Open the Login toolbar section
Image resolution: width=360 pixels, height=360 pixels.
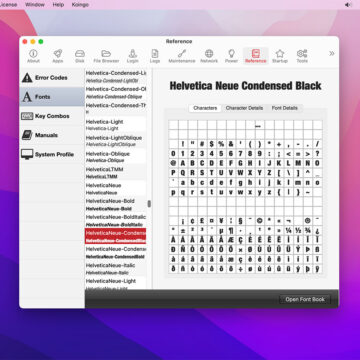point(133,56)
